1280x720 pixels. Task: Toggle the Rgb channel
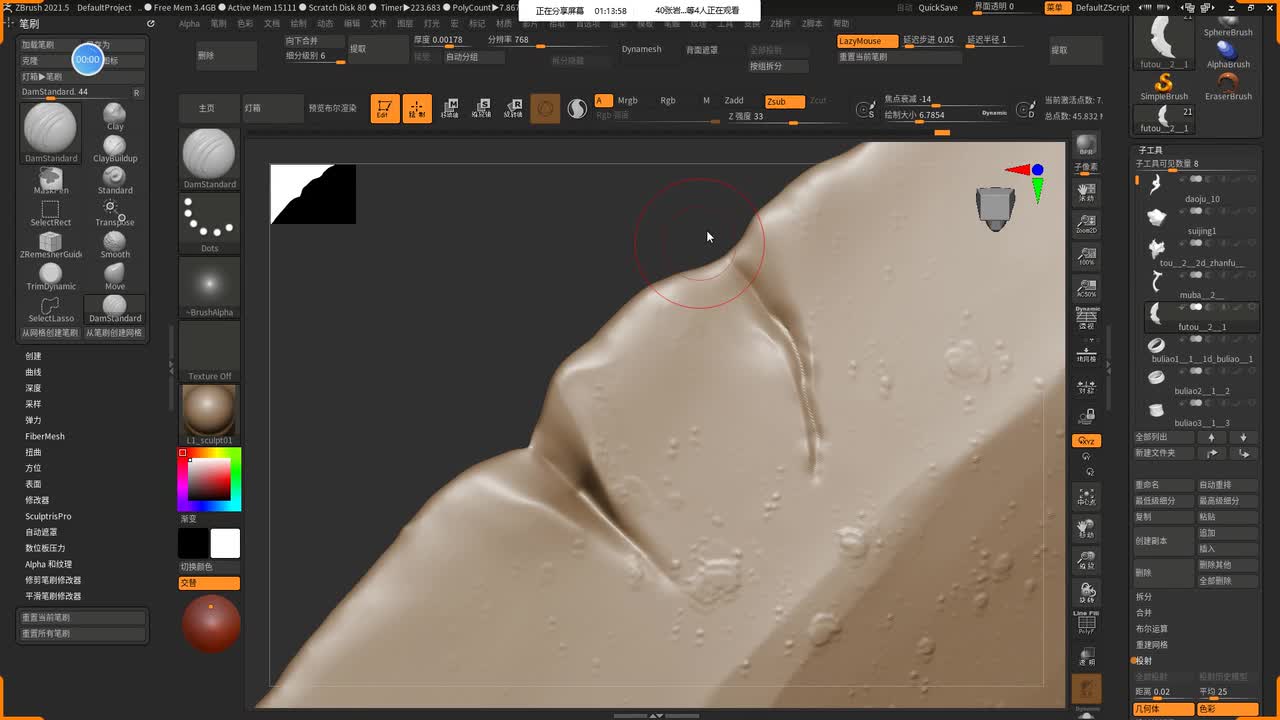[x=668, y=101]
